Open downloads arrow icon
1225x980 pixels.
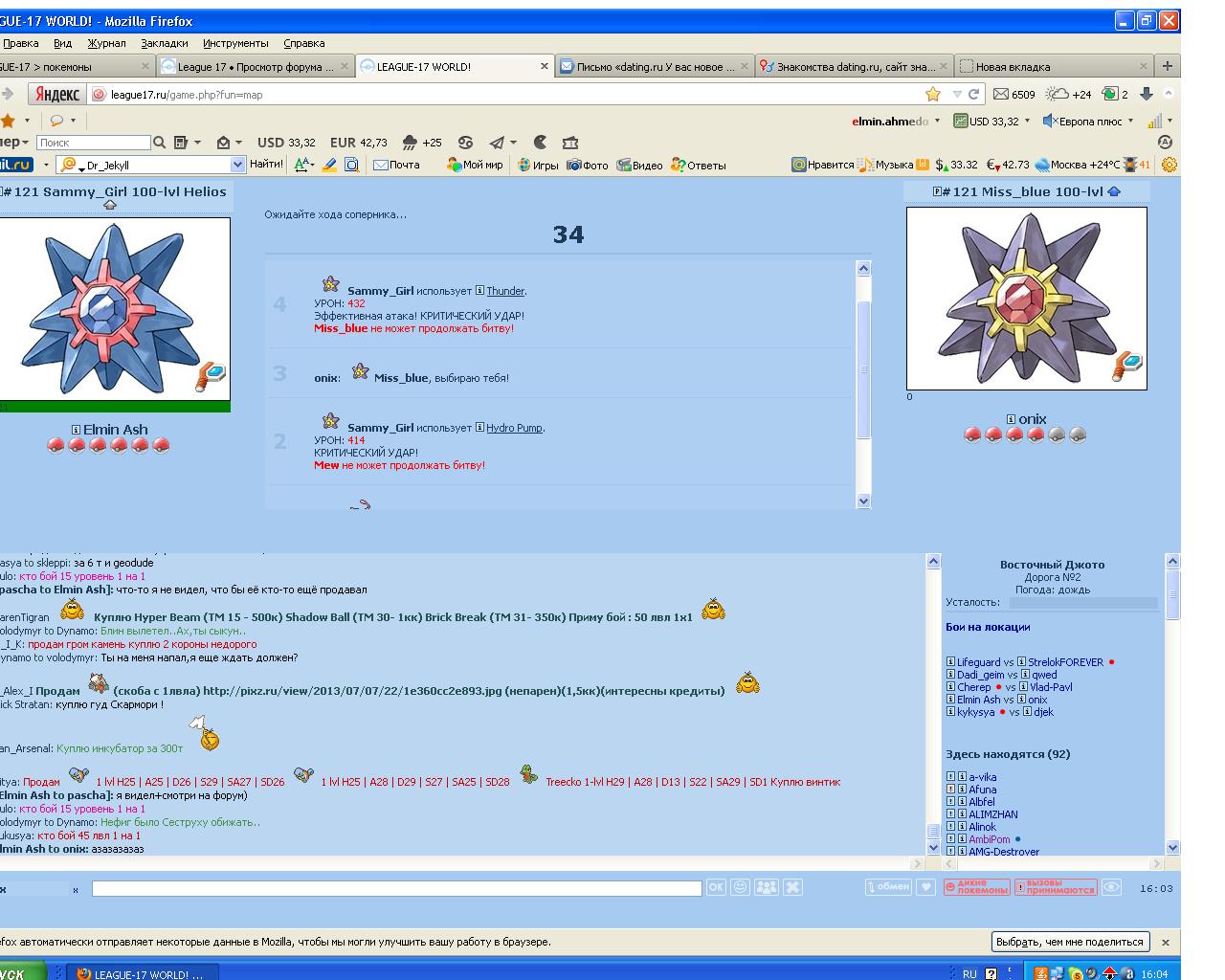pyautogui.click(x=1146, y=94)
